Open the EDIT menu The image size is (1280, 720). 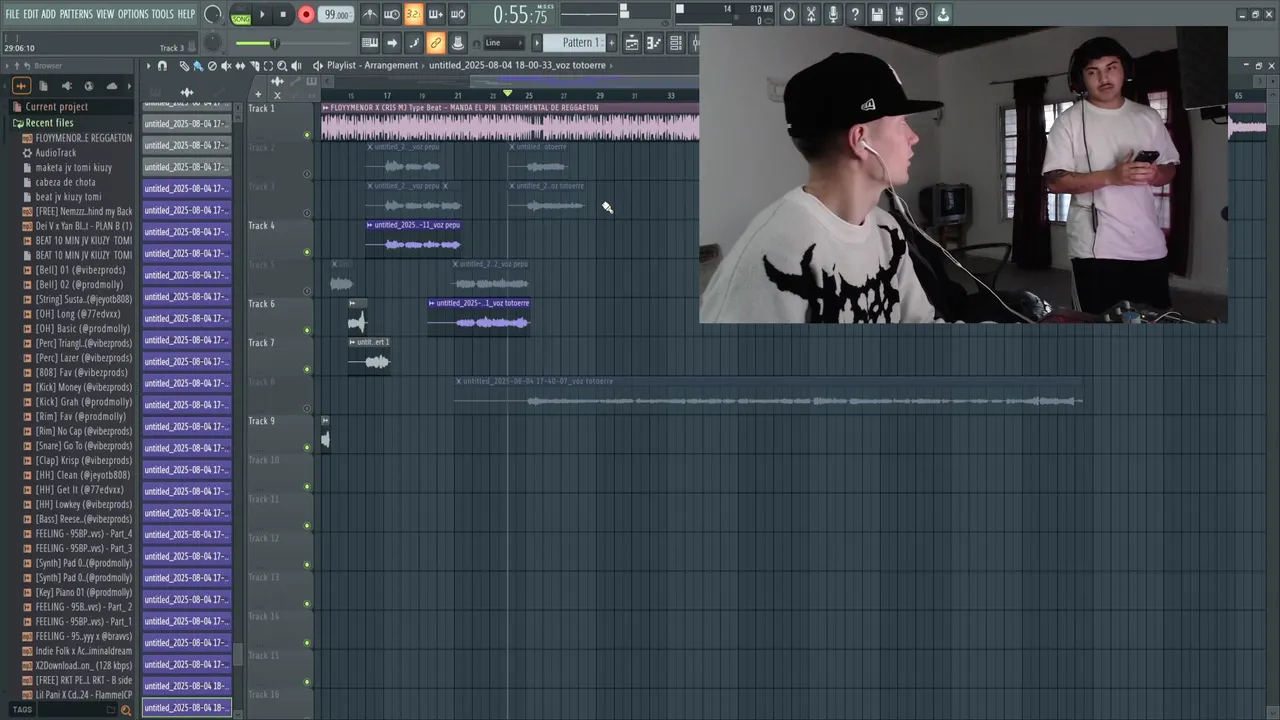point(31,14)
